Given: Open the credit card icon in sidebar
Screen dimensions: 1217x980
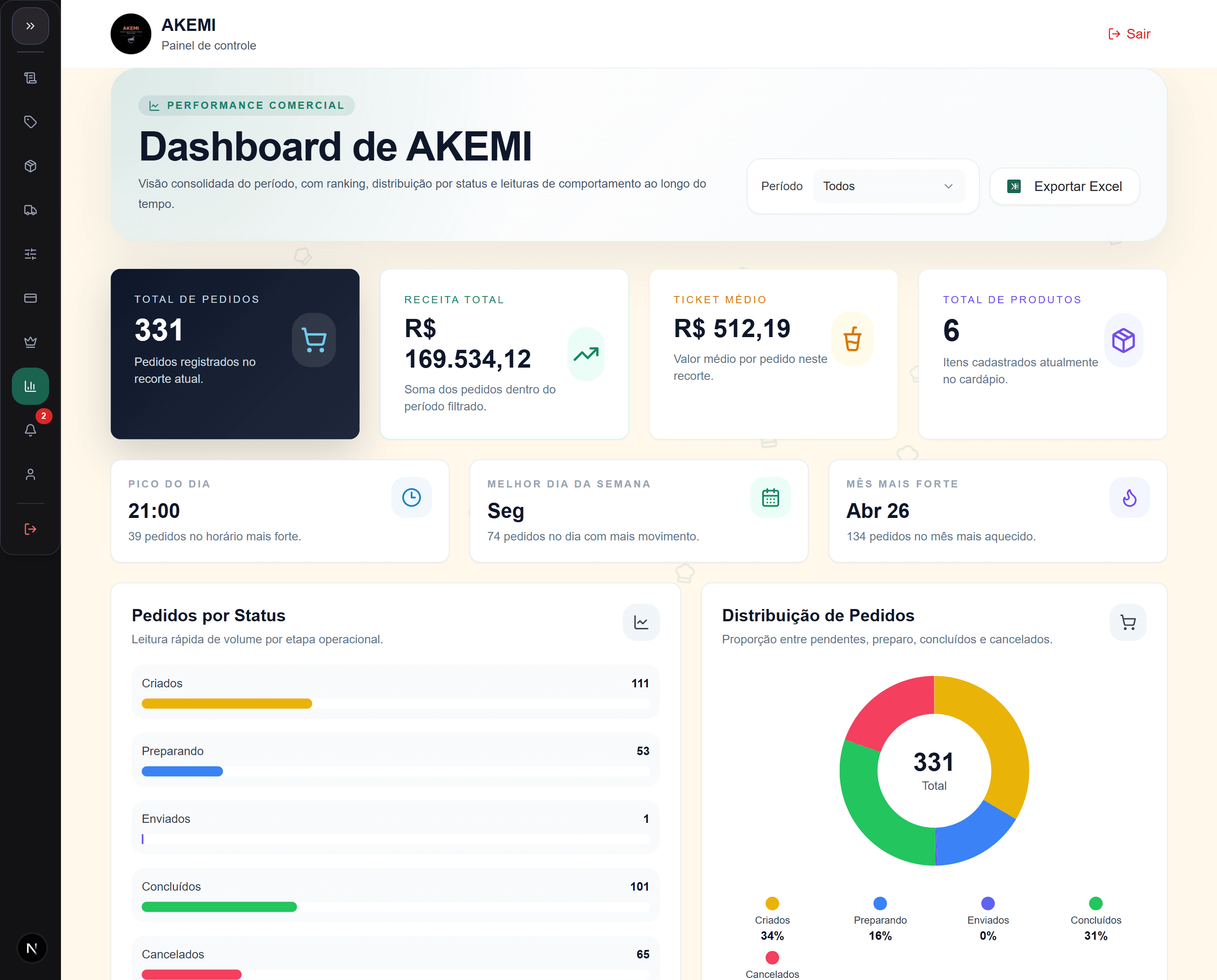Looking at the screenshot, I should (30, 298).
